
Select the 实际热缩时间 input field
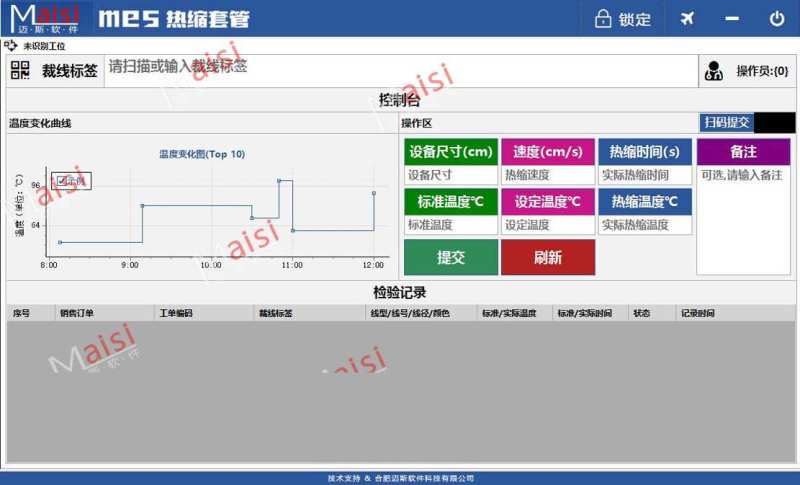(x=644, y=175)
